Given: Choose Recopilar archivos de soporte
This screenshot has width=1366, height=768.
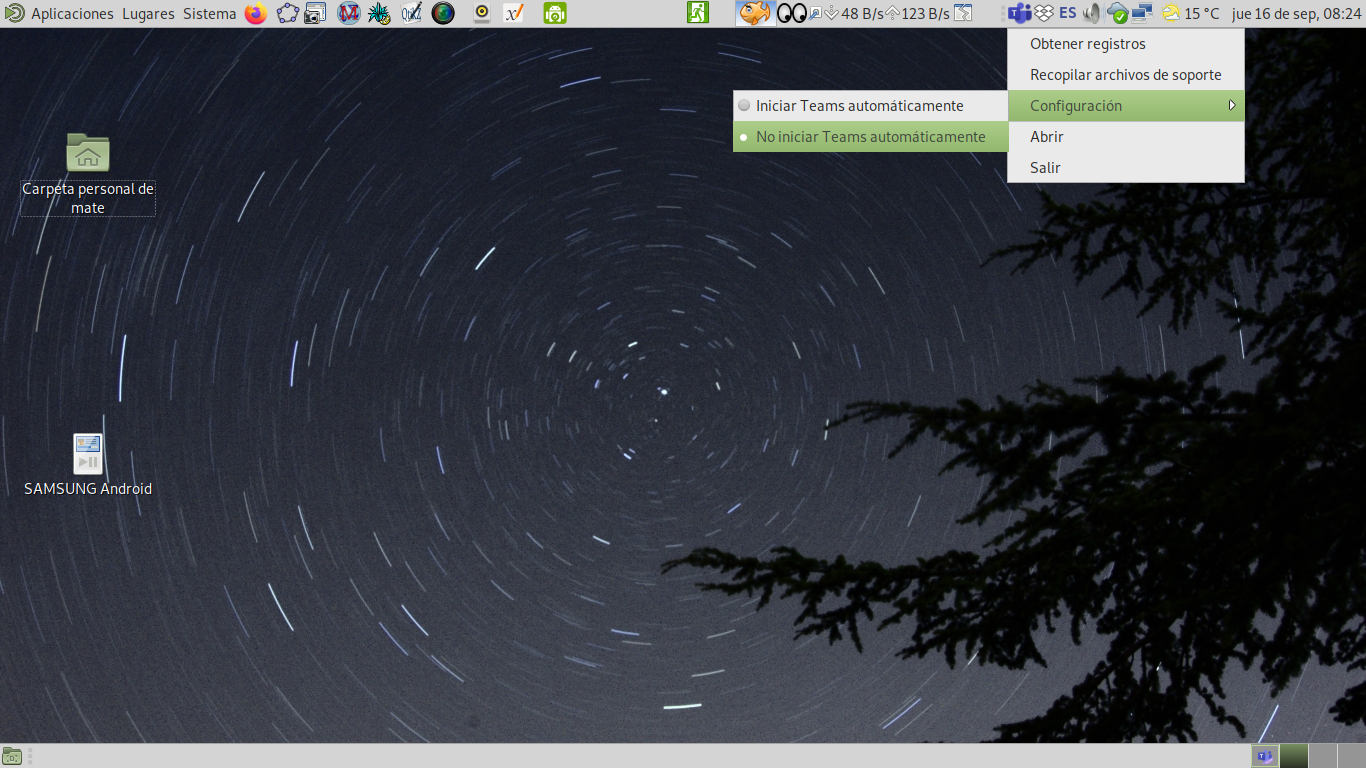Looking at the screenshot, I should point(1126,75).
